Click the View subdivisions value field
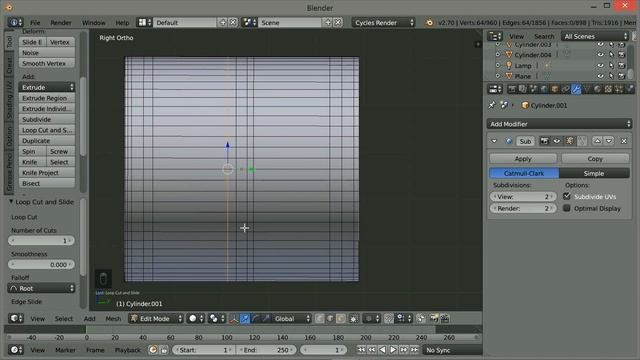This screenshot has height=360, width=640. pyautogui.click(x=523, y=196)
